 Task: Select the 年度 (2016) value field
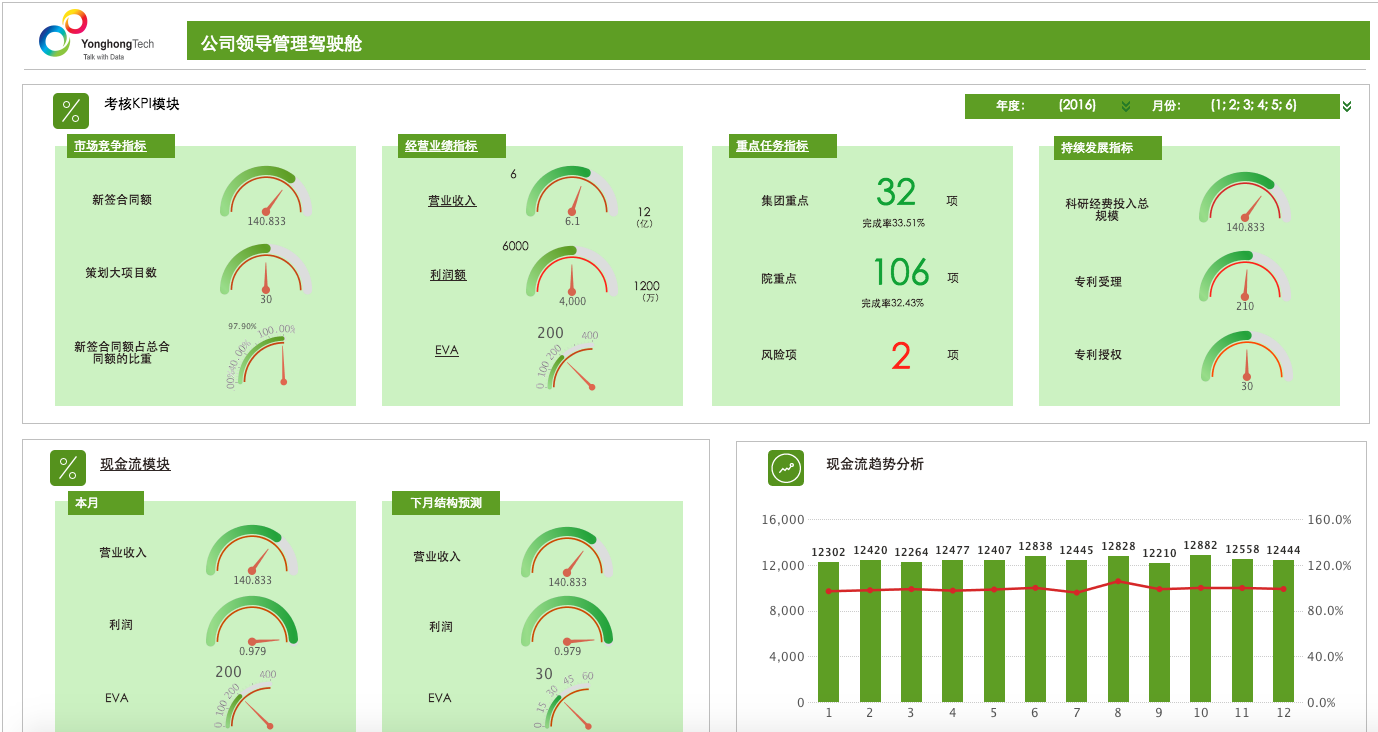[x=1077, y=105]
